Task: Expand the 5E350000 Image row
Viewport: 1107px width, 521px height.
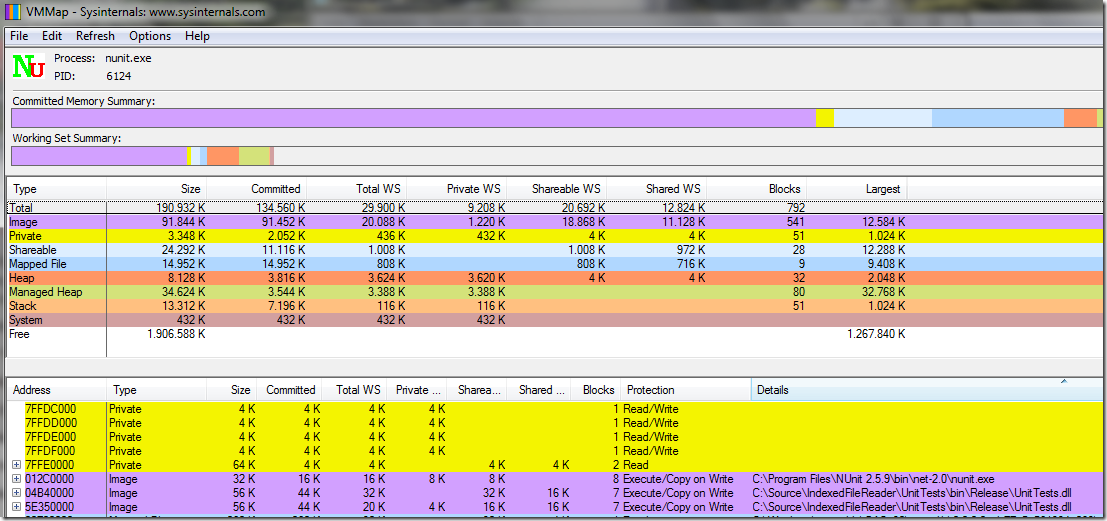Action: 17,507
